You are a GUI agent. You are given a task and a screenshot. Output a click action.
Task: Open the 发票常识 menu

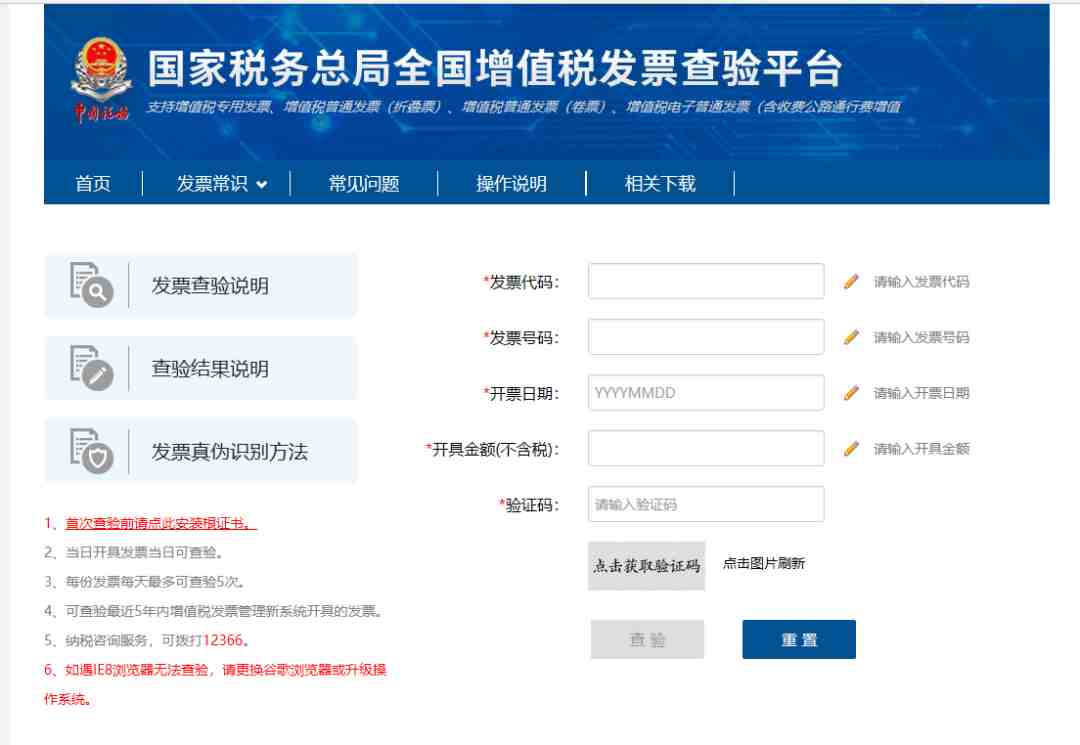click(x=212, y=184)
